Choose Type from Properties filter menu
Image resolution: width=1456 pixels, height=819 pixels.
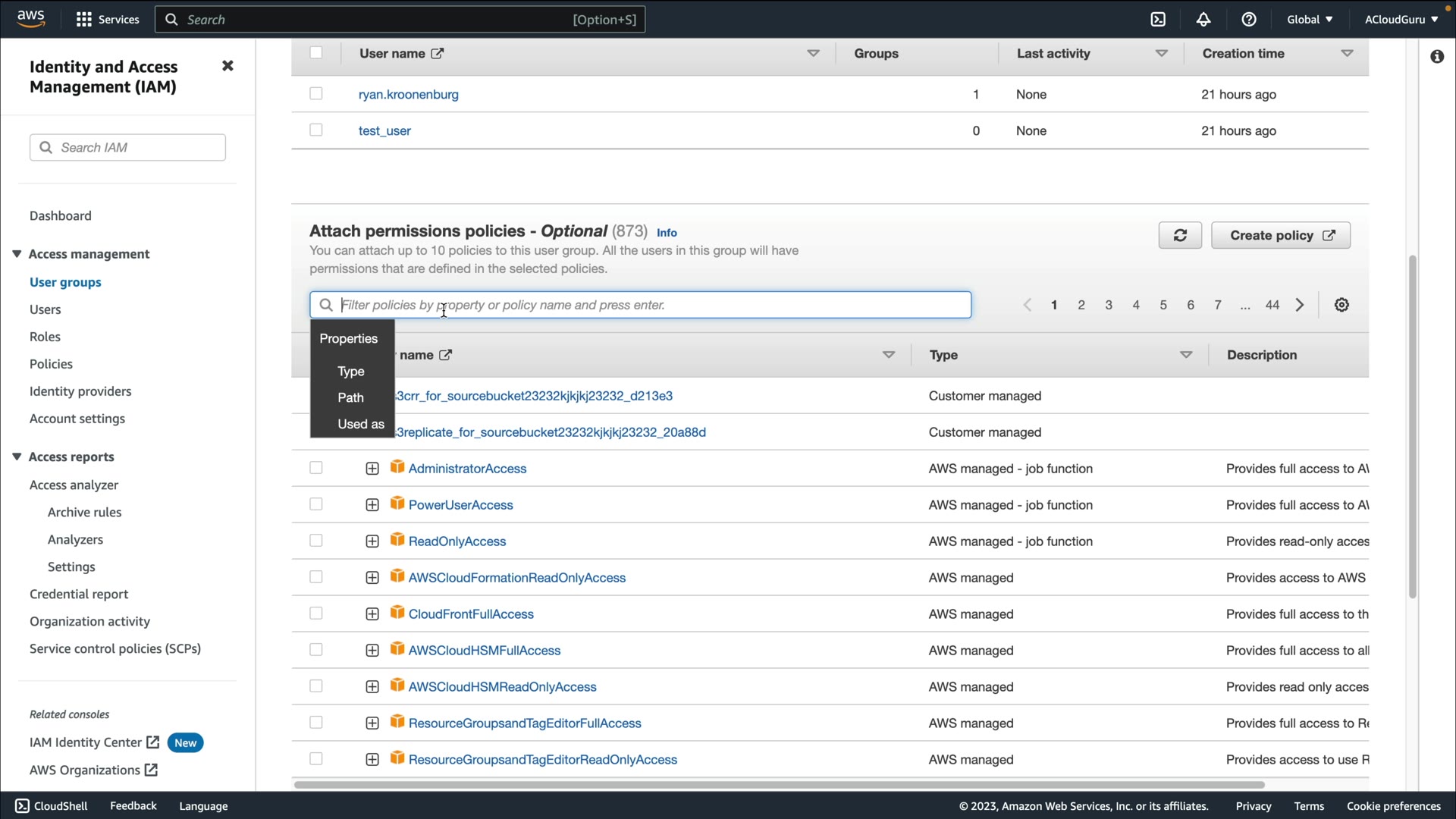[x=351, y=372]
